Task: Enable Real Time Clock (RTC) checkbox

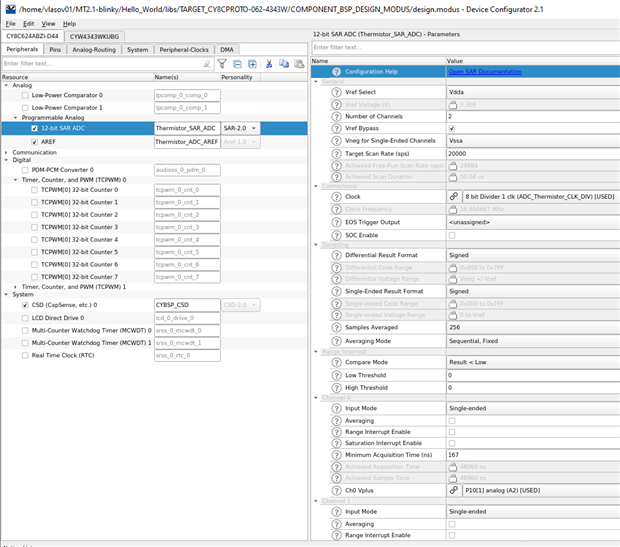Action: coord(25,356)
